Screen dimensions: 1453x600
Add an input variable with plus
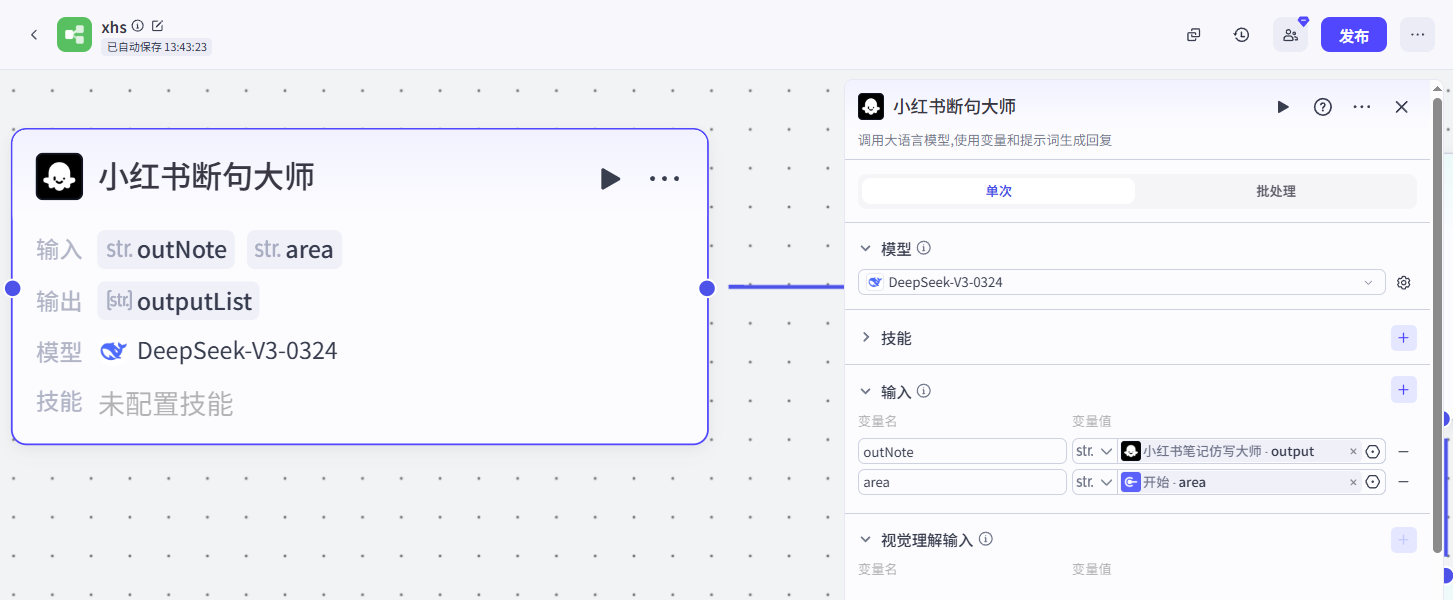(x=1404, y=390)
